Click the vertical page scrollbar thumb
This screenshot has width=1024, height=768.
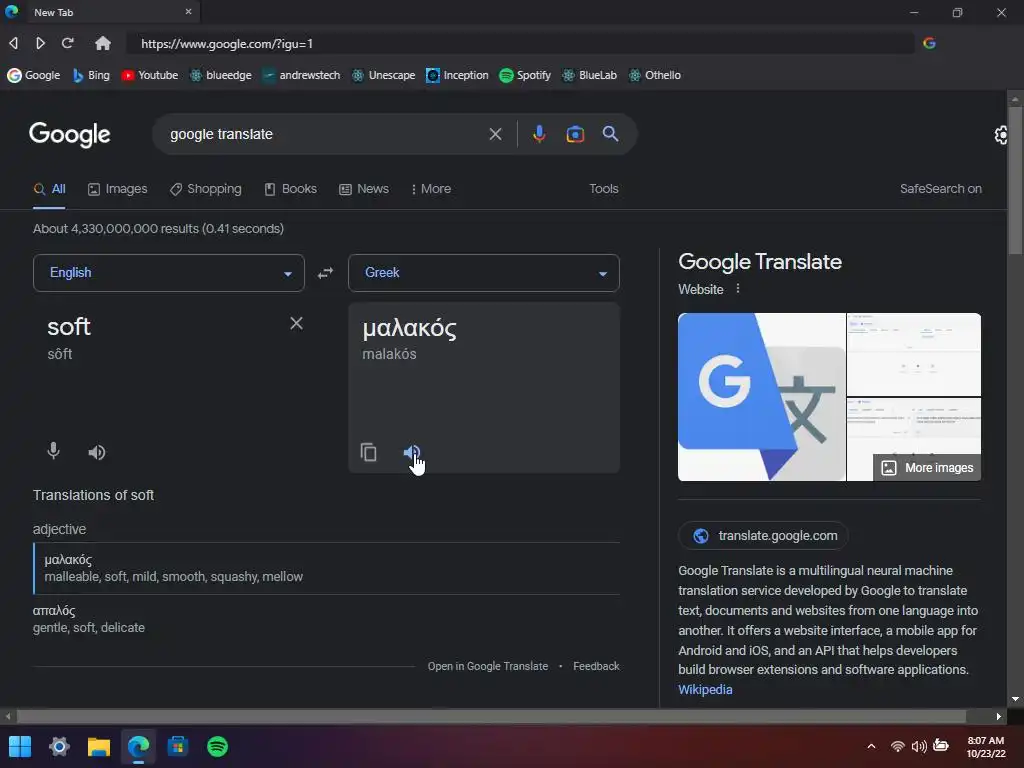[1015, 180]
